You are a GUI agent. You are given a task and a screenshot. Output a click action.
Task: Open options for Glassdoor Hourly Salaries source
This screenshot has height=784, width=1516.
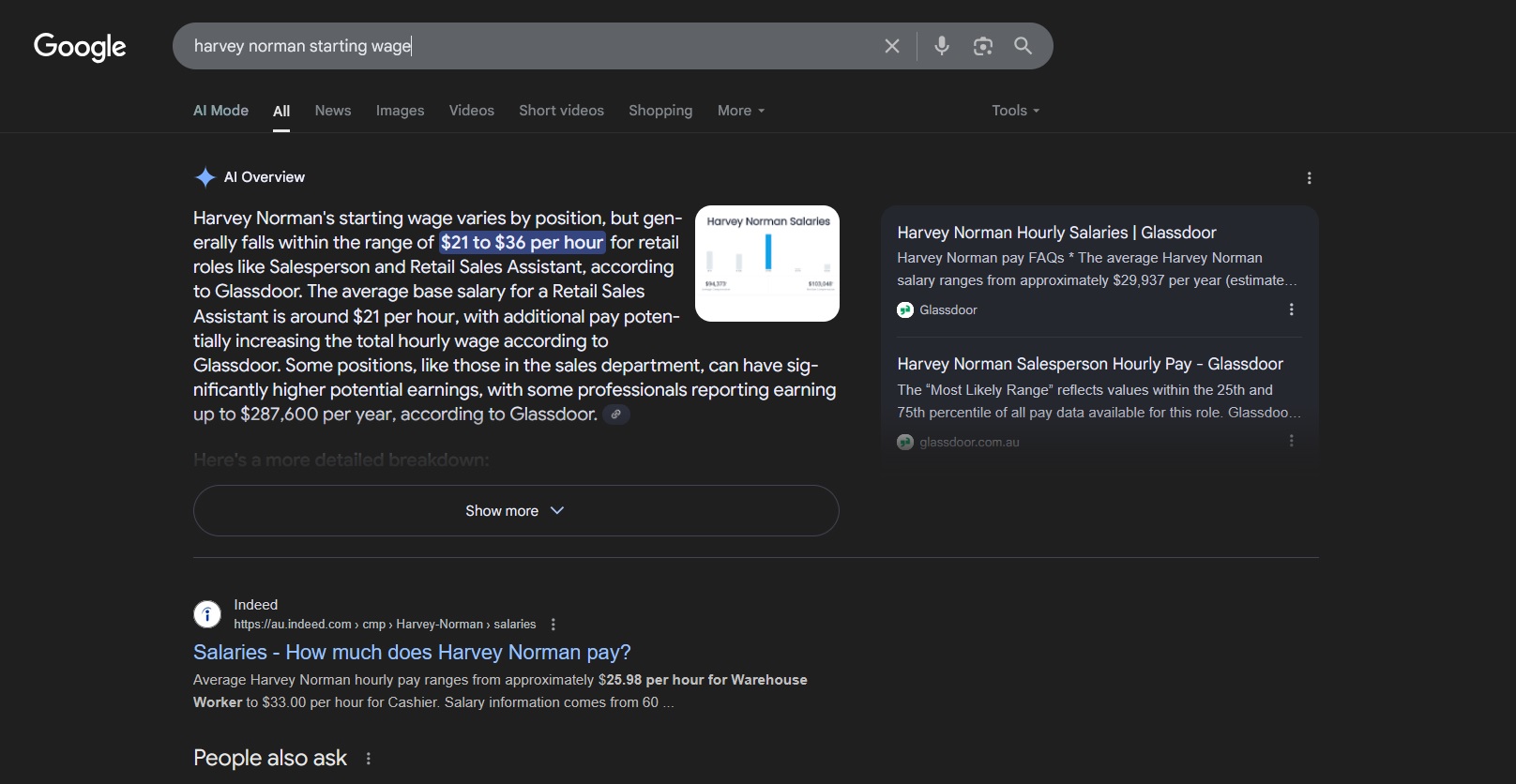pyautogui.click(x=1291, y=309)
